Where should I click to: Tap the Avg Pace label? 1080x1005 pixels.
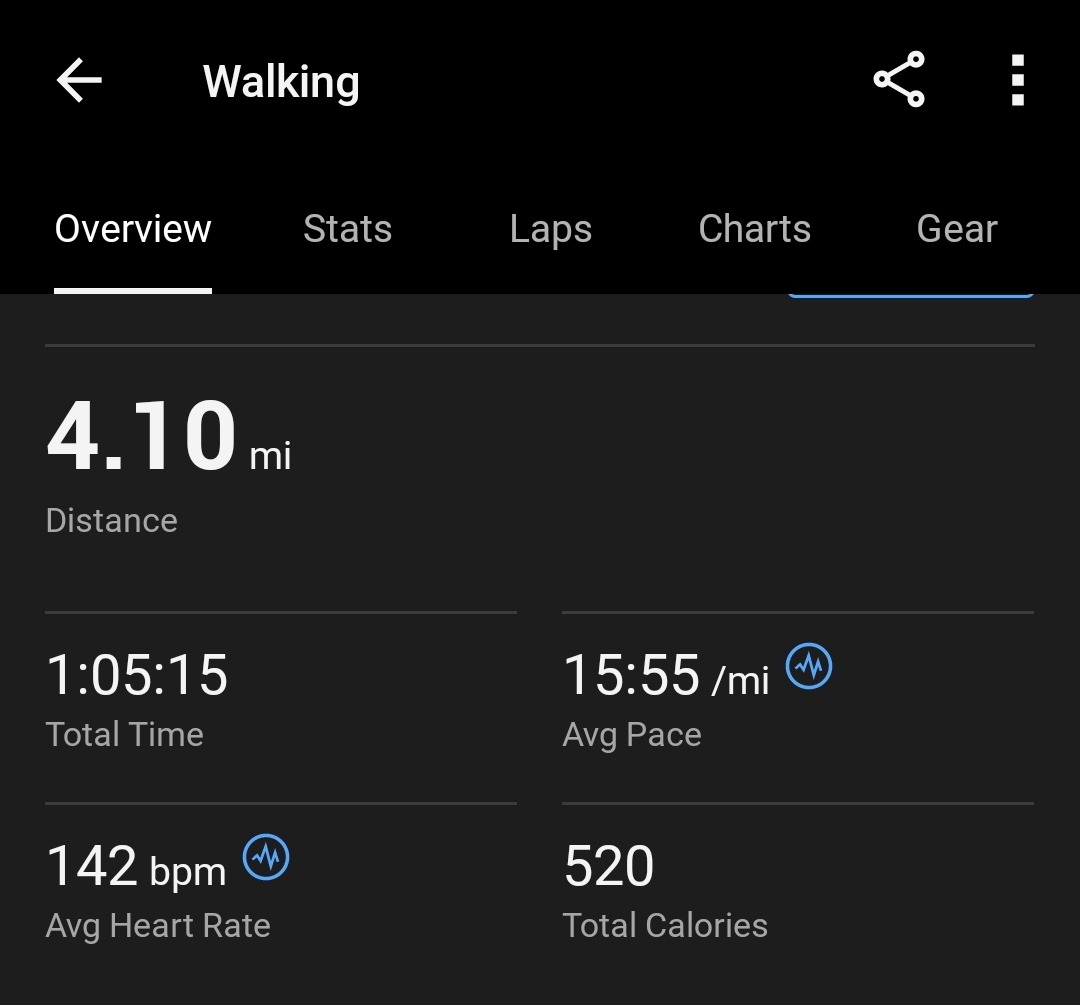tap(632, 735)
